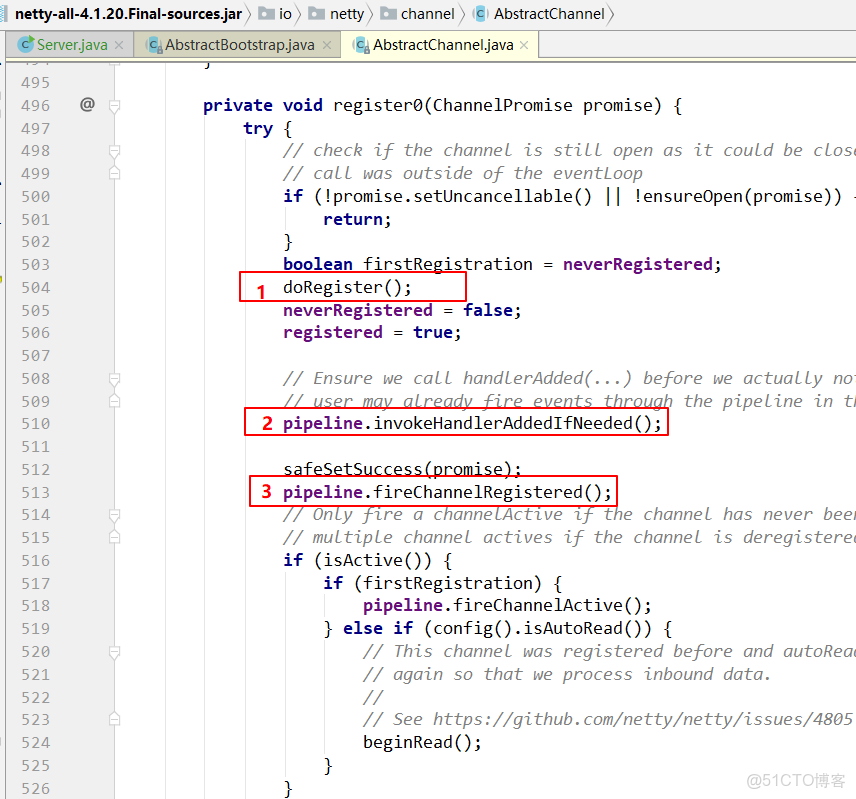
Task: Open the Server.java tab
Action: (x=70, y=45)
